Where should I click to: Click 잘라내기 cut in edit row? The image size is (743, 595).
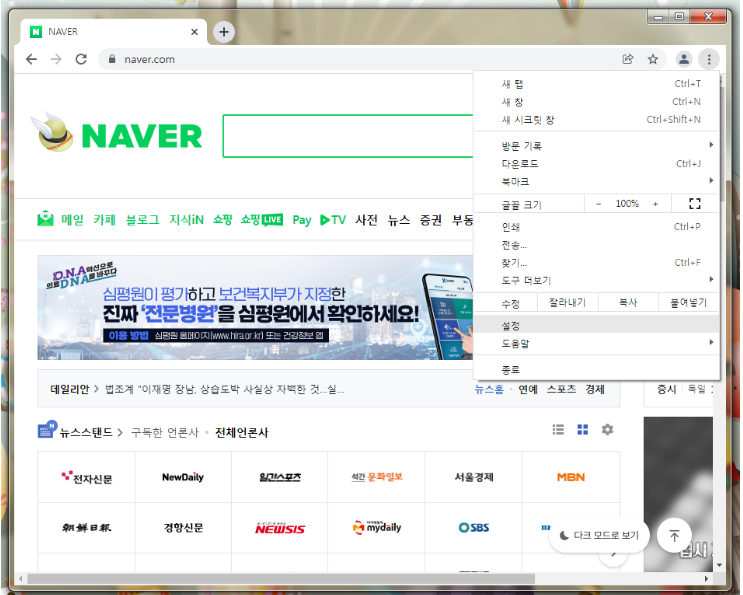click(x=568, y=302)
